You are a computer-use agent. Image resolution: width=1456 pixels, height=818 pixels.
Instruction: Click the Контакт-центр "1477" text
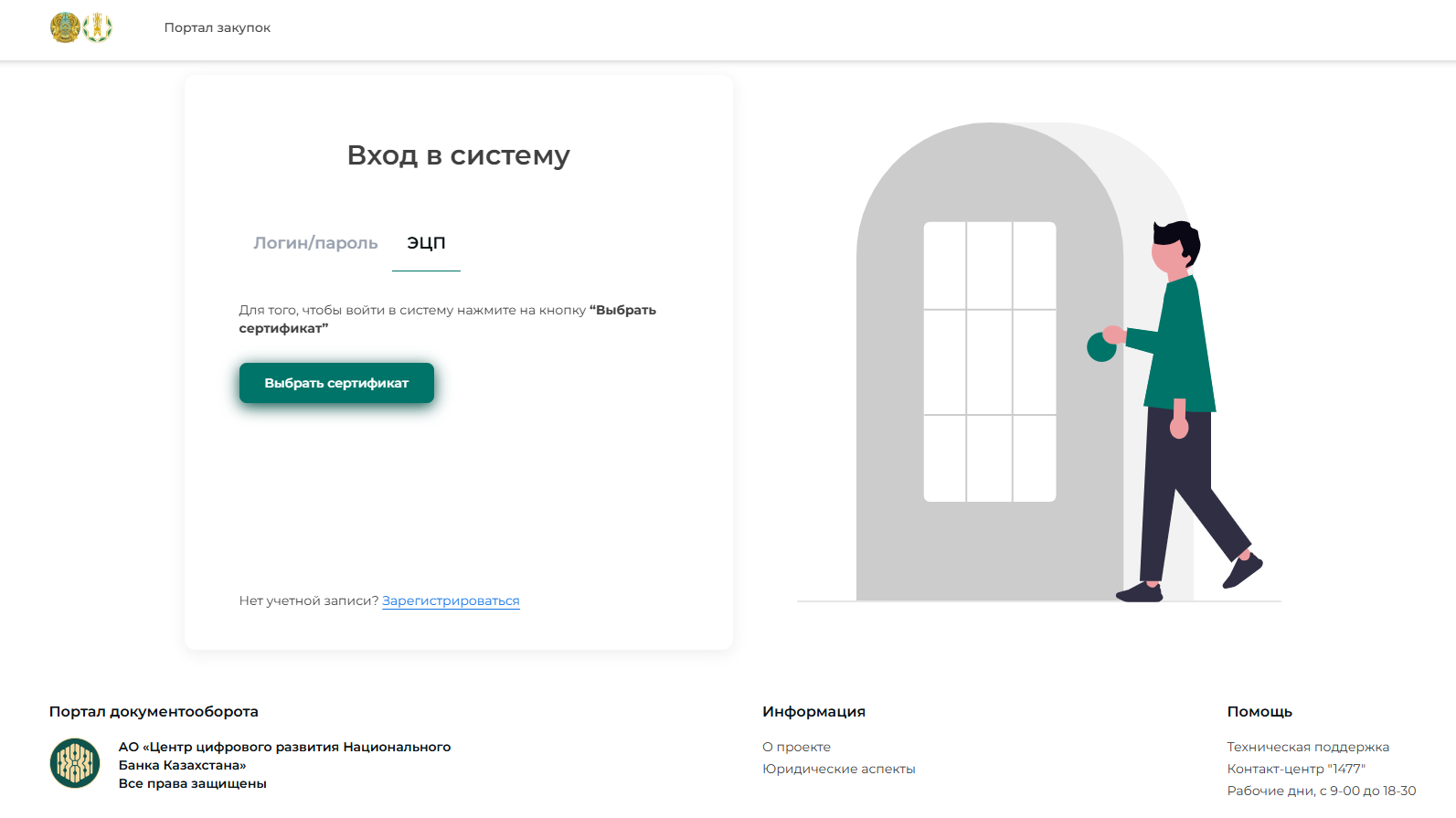[1295, 769]
